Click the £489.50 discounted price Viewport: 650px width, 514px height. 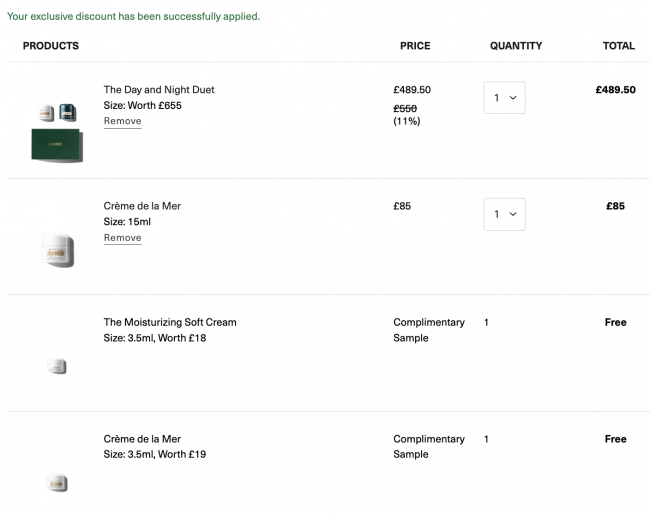coord(412,90)
